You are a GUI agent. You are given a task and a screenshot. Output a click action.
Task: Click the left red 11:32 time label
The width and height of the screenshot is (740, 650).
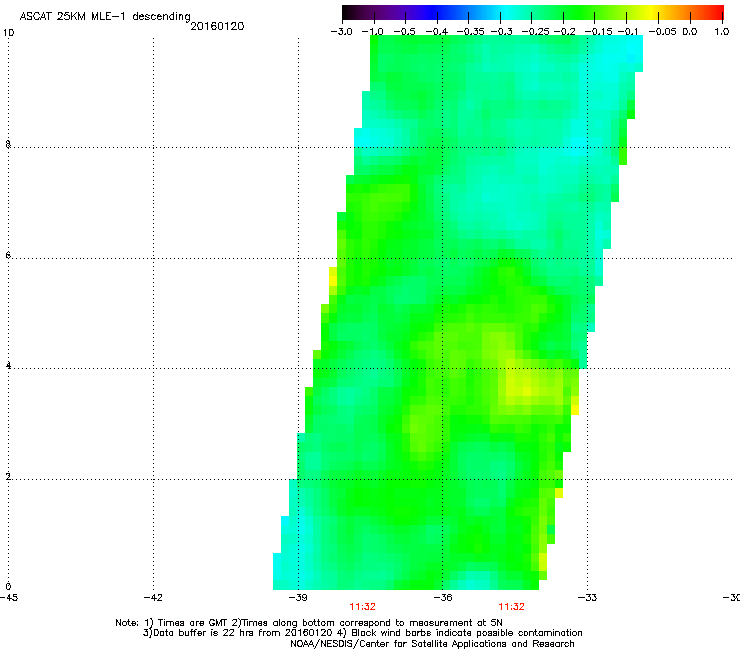pyautogui.click(x=362, y=607)
